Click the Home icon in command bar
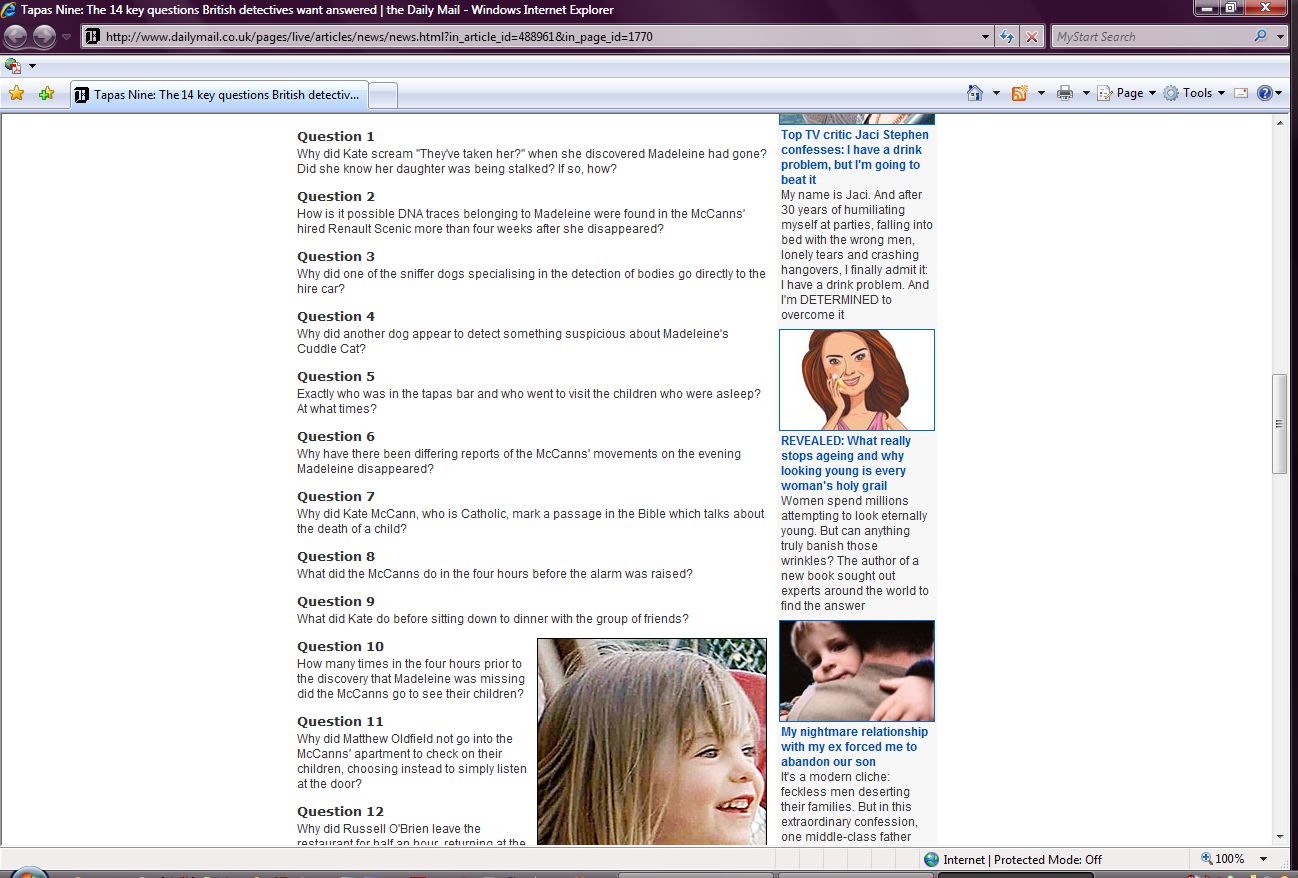Viewport: 1298px width, 878px height. pos(975,93)
